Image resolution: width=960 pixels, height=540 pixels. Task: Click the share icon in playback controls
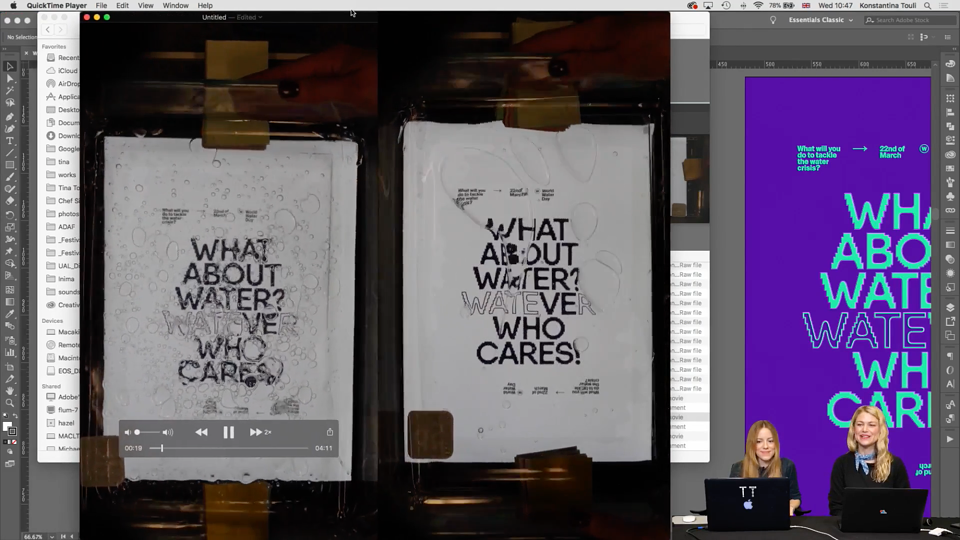(x=330, y=432)
